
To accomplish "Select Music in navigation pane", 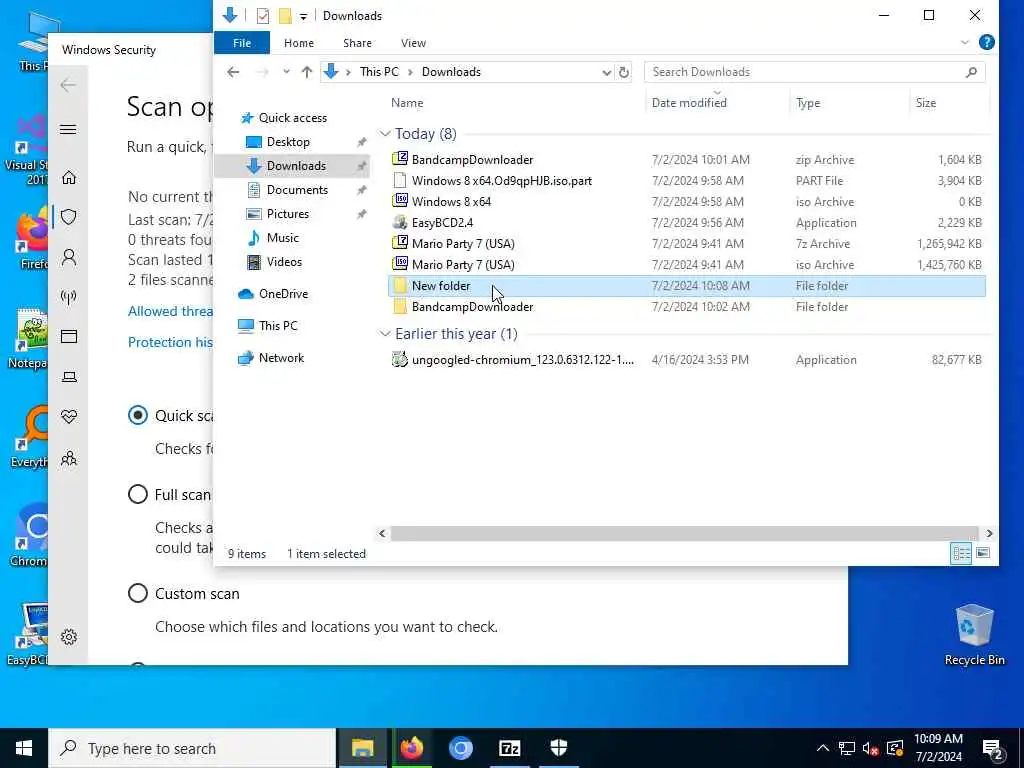I will [x=282, y=238].
